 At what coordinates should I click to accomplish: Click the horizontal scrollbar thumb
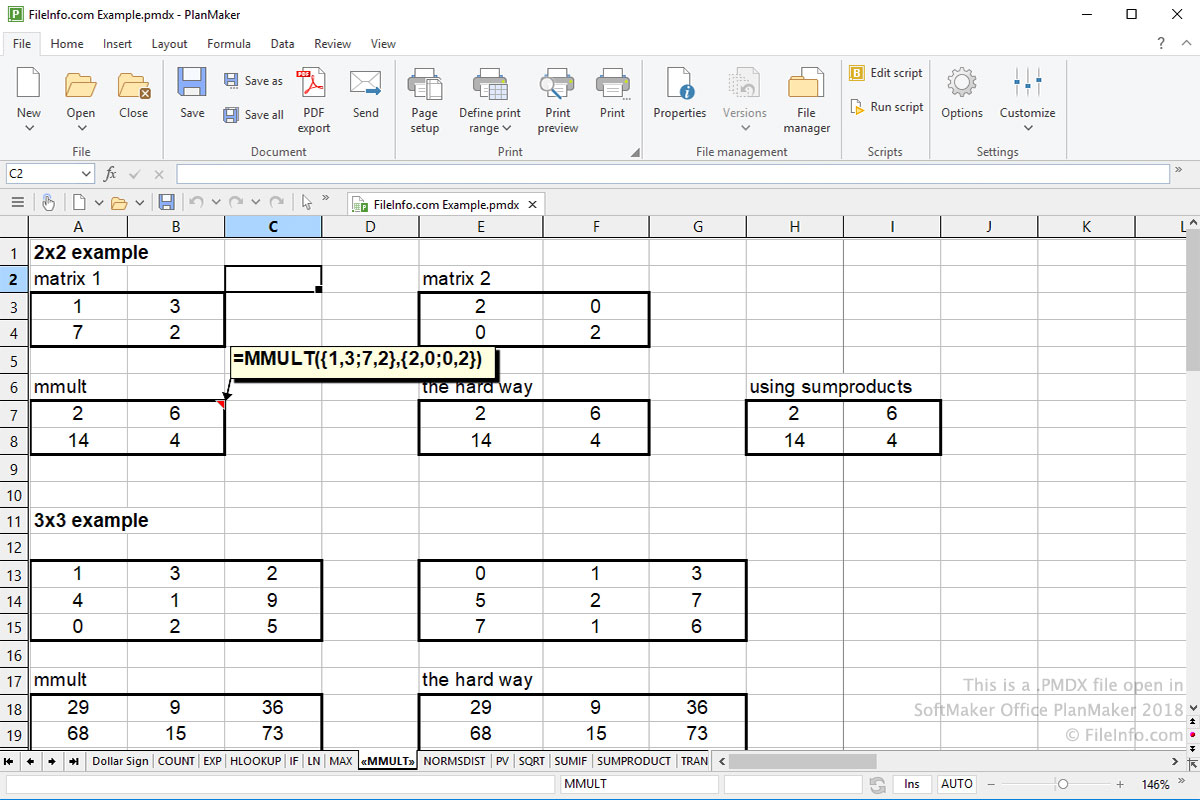[803, 761]
